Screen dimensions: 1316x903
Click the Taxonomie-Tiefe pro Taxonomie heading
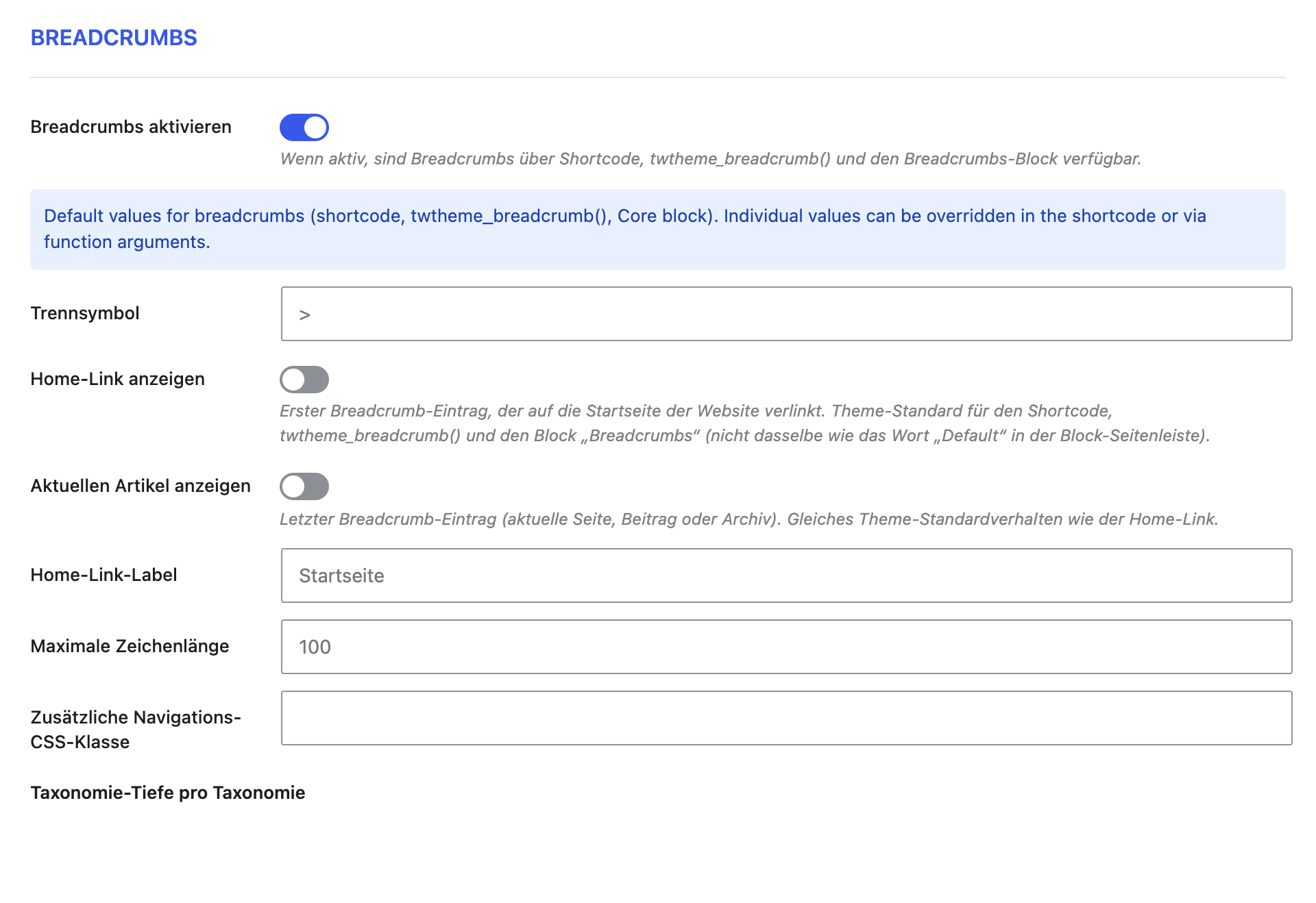tap(168, 793)
